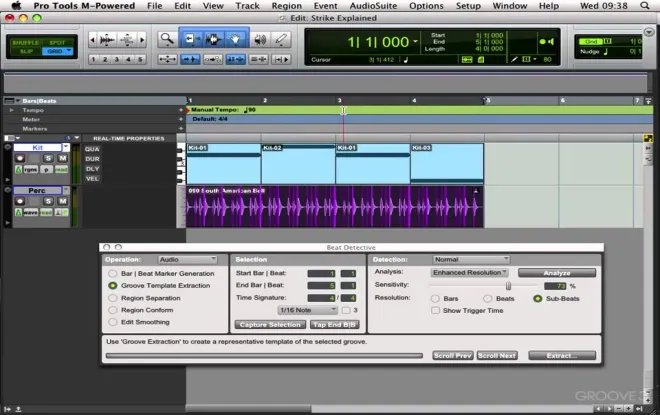Set resolution to Sub-Beats
Screen dimensions: 660x415
538,298
